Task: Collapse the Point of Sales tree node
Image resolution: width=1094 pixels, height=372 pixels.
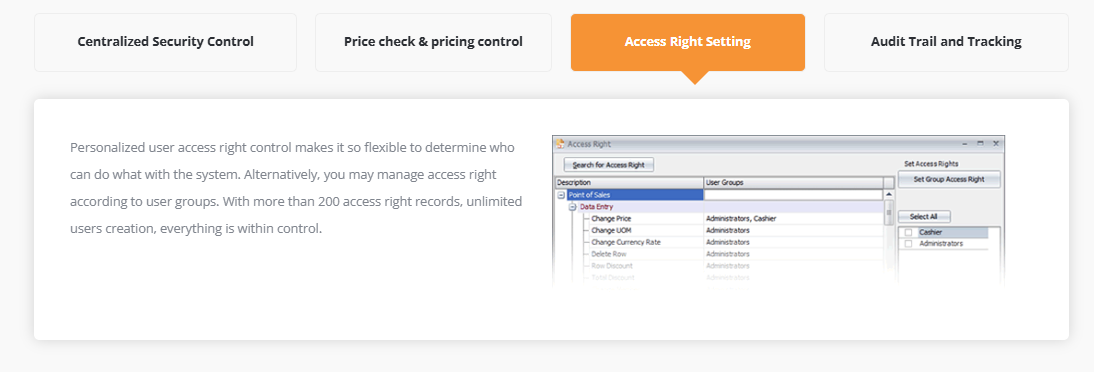Action: (561, 195)
